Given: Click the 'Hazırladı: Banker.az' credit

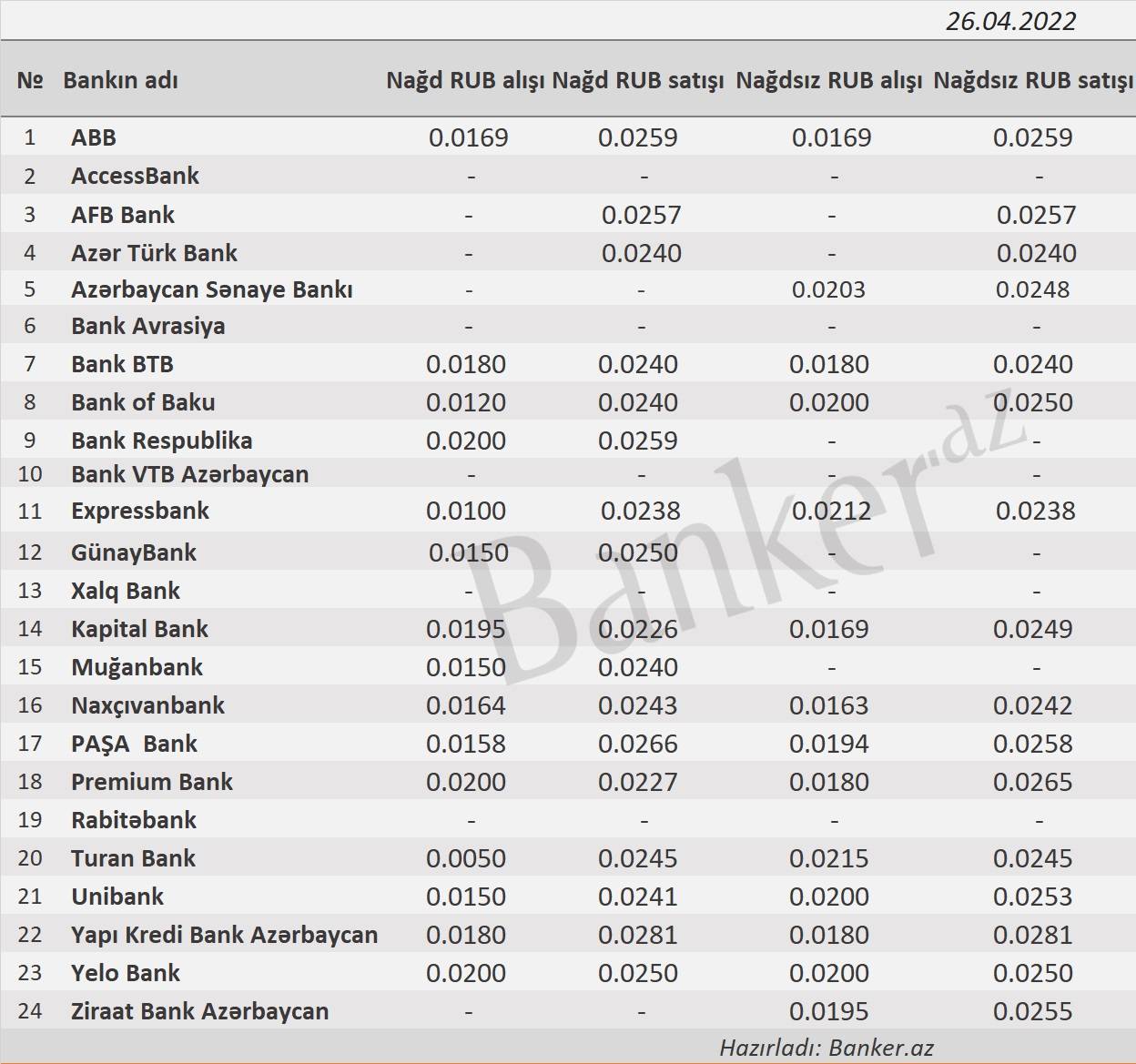Looking at the screenshot, I should pos(827,1048).
